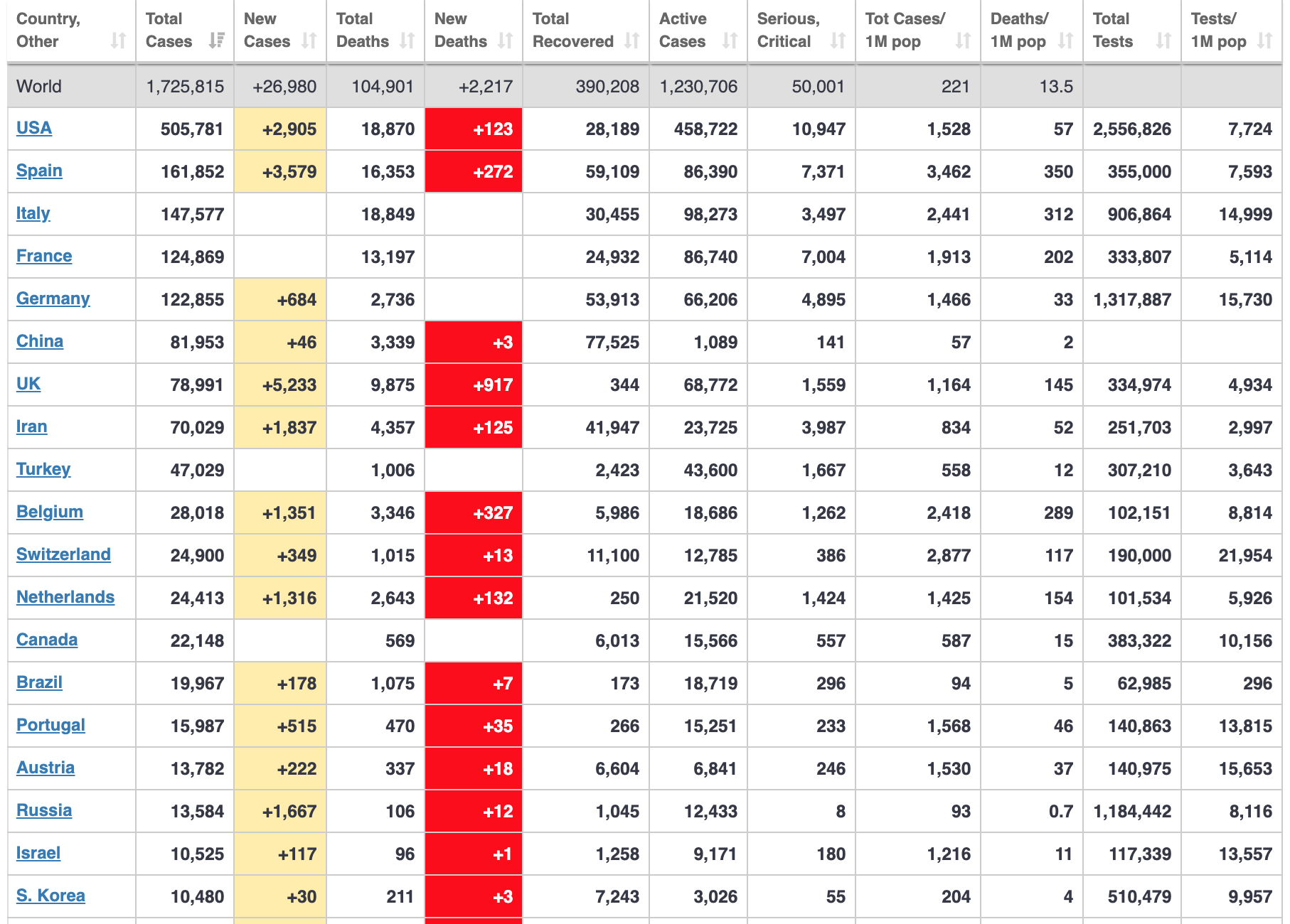Open the Brazil country link
Image resolution: width=1290 pixels, height=924 pixels.
point(39,682)
